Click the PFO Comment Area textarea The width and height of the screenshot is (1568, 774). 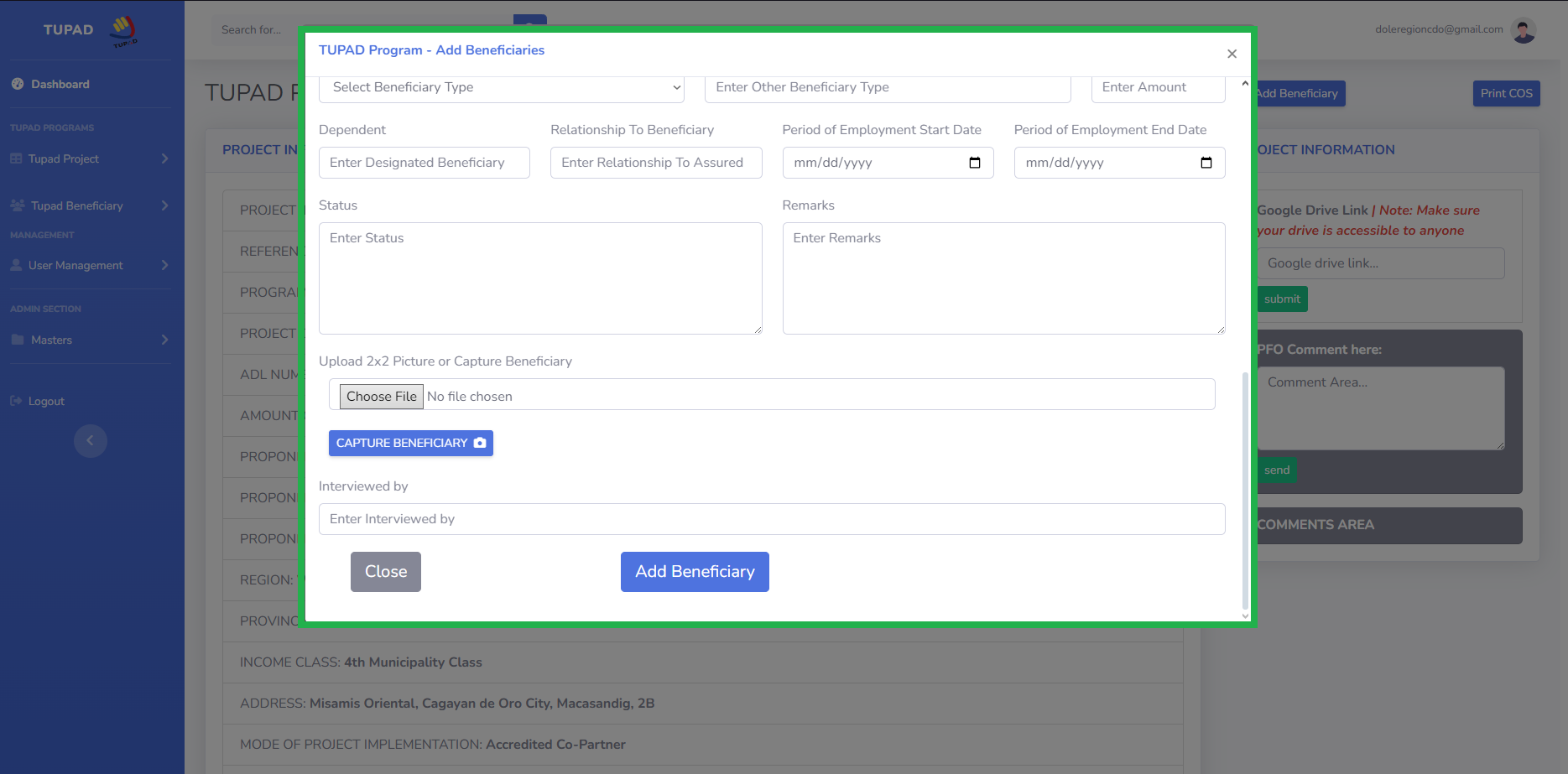(1380, 408)
